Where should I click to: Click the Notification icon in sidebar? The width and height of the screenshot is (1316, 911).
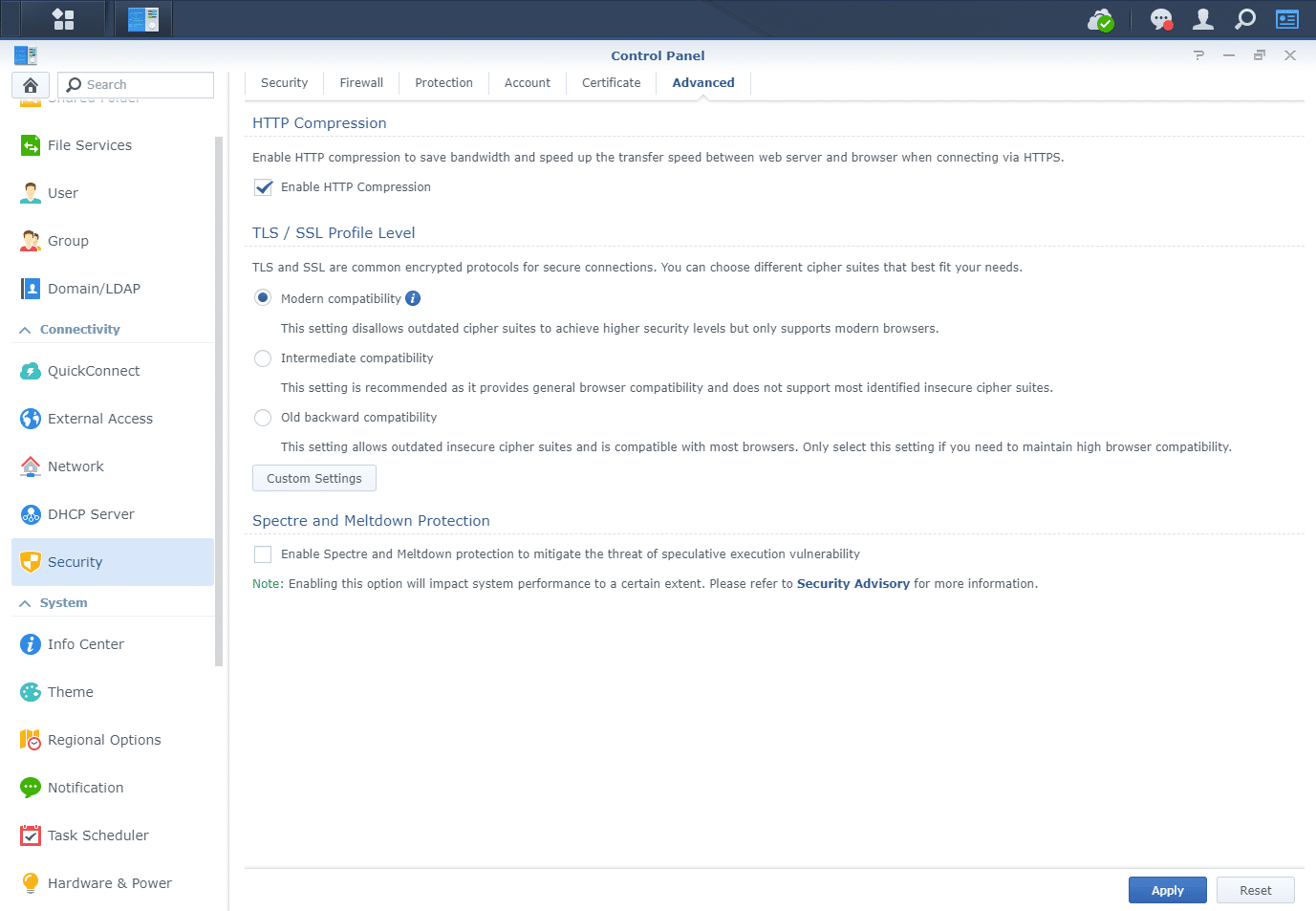tap(31, 788)
